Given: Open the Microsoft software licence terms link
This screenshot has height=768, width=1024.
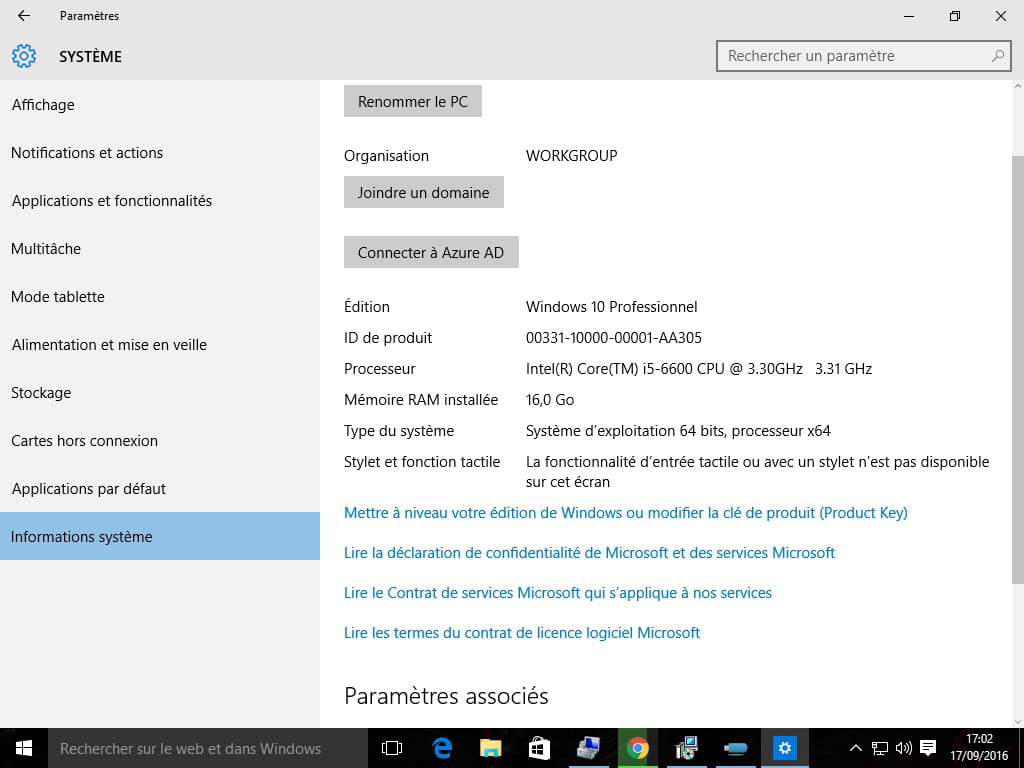Looking at the screenshot, I should [x=522, y=632].
